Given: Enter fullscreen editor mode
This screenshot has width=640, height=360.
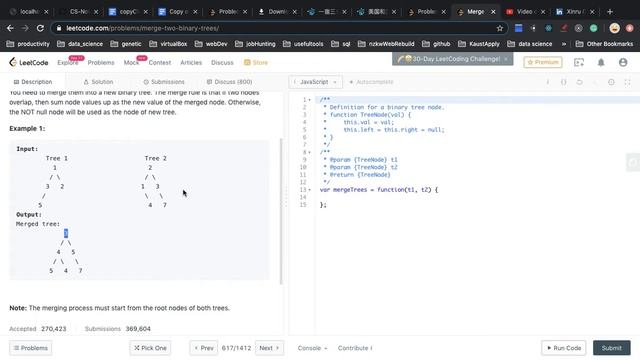Looking at the screenshot, I should point(627,82).
